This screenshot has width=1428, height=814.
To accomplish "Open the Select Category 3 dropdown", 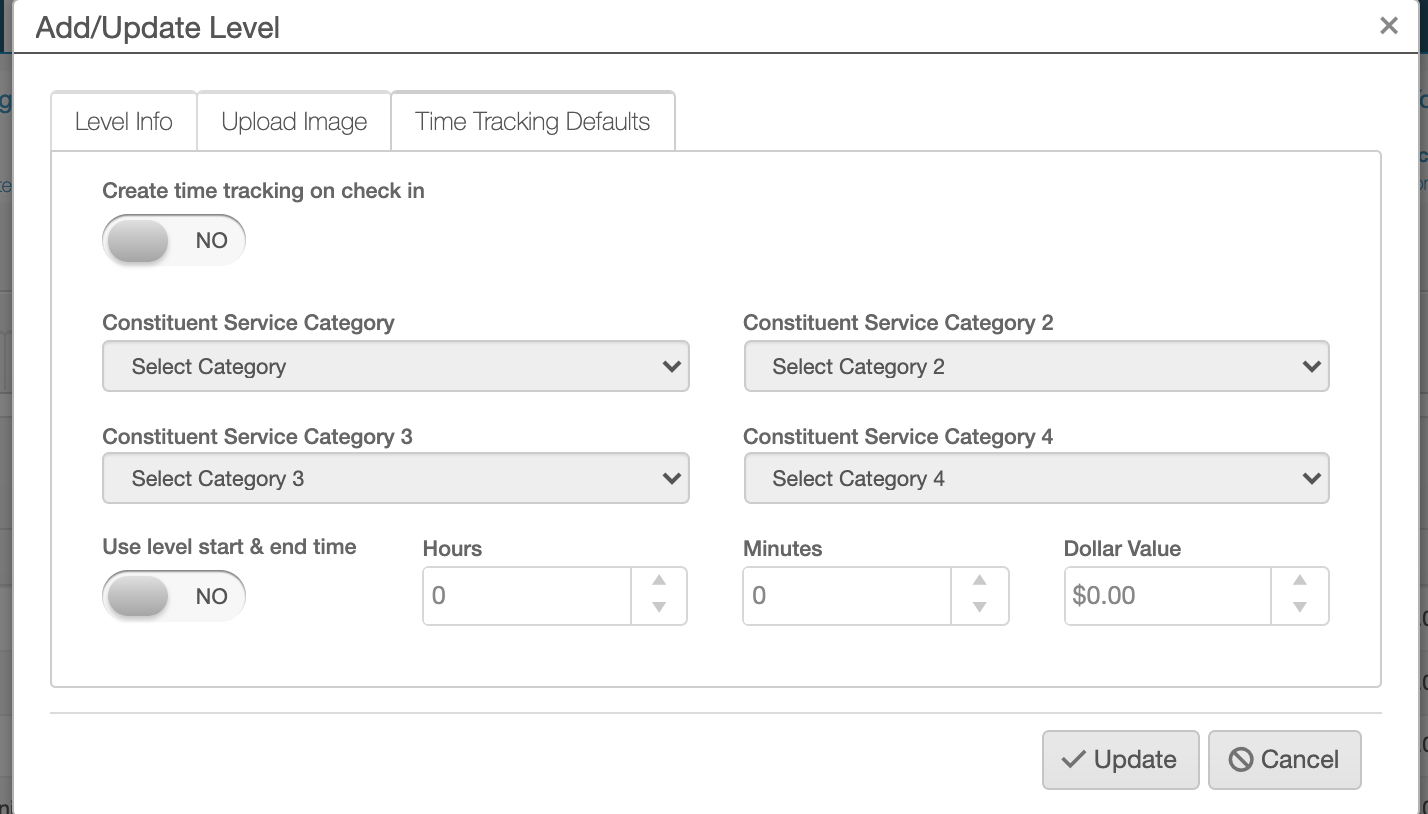I will pos(395,479).
